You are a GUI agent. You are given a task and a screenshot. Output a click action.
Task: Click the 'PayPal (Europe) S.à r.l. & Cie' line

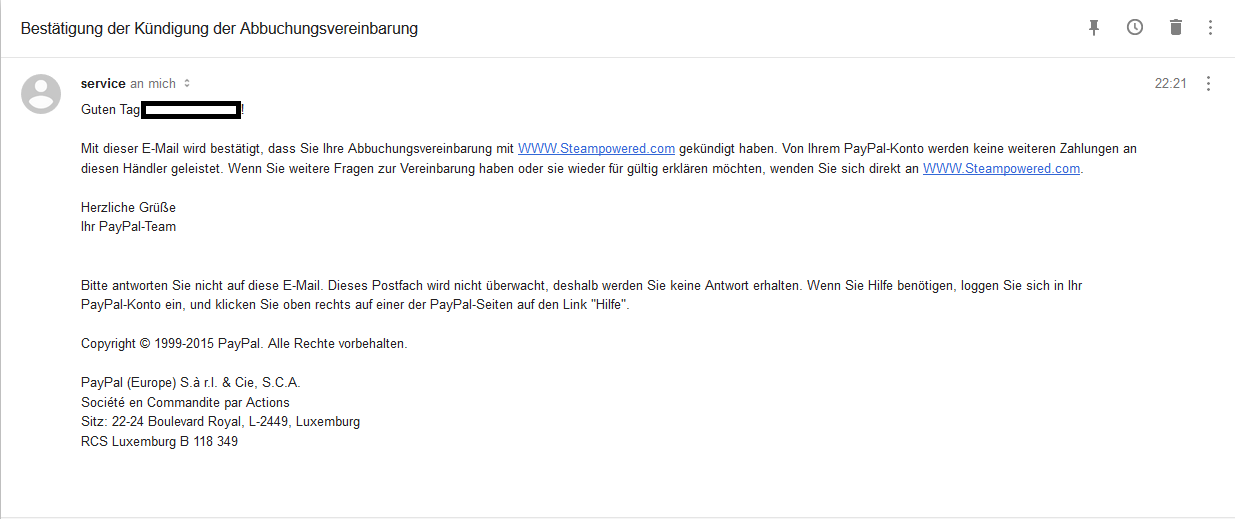[191, 383]
